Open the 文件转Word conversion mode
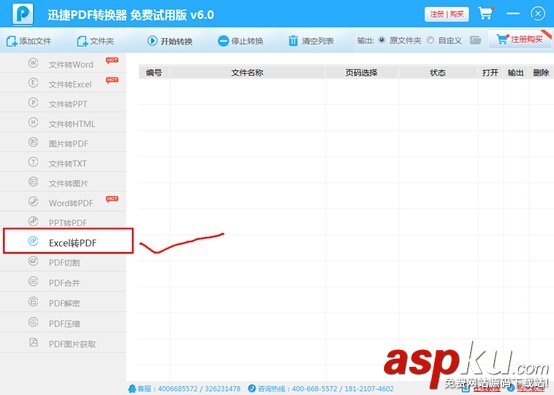 click(x=63, y=64)
